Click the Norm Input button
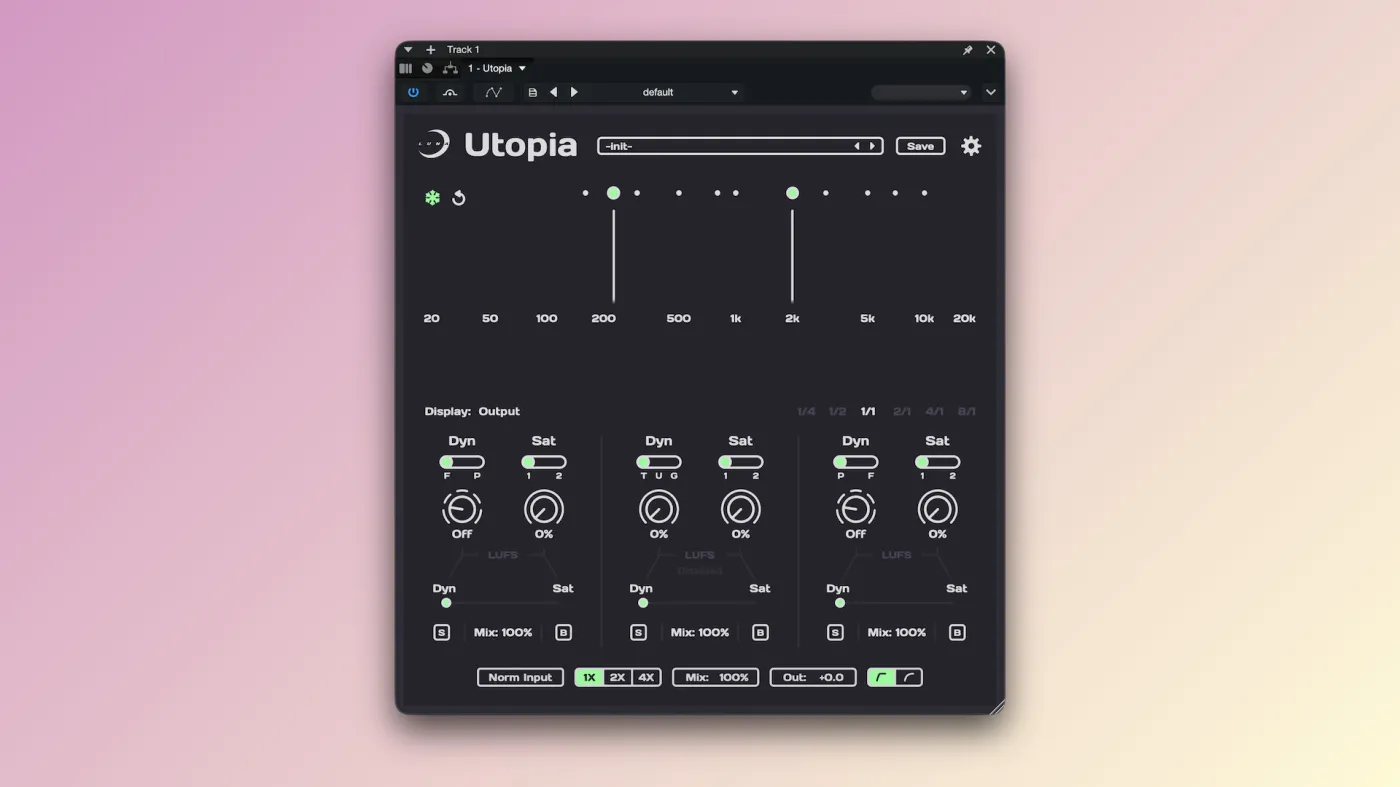1400x787 pixels. coord(520,677)
